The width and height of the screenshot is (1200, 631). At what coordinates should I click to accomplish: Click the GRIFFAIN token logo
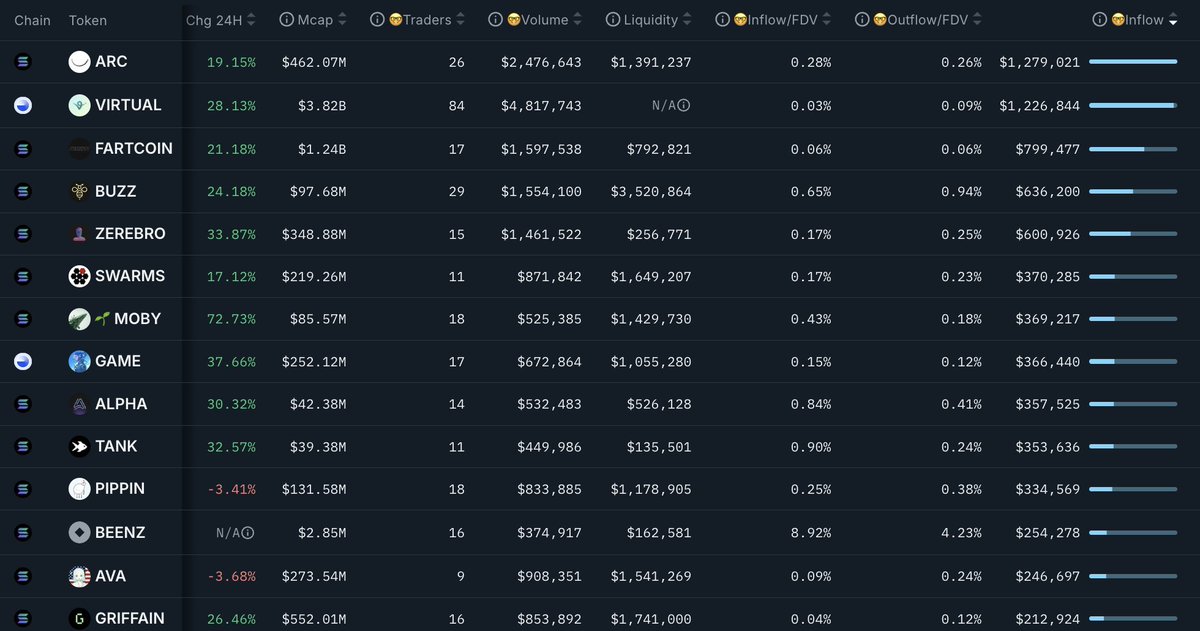(x=79, y=618)
